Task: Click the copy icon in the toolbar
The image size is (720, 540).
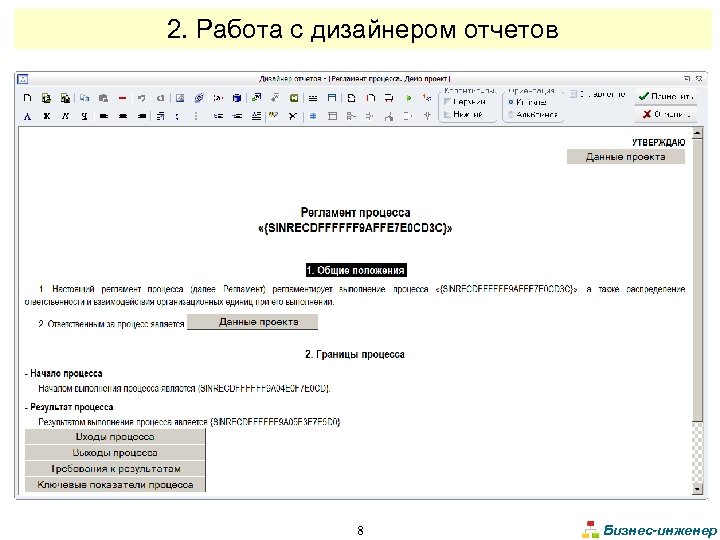Action: pyautogui.click(x=84, y=98)
